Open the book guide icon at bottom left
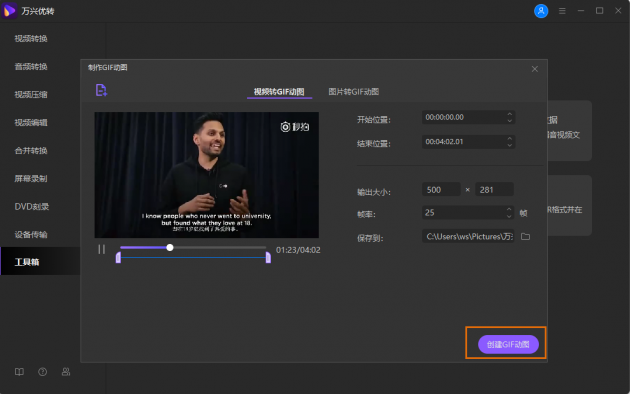Screen dimensions: 630x394 tap(19, 372)
